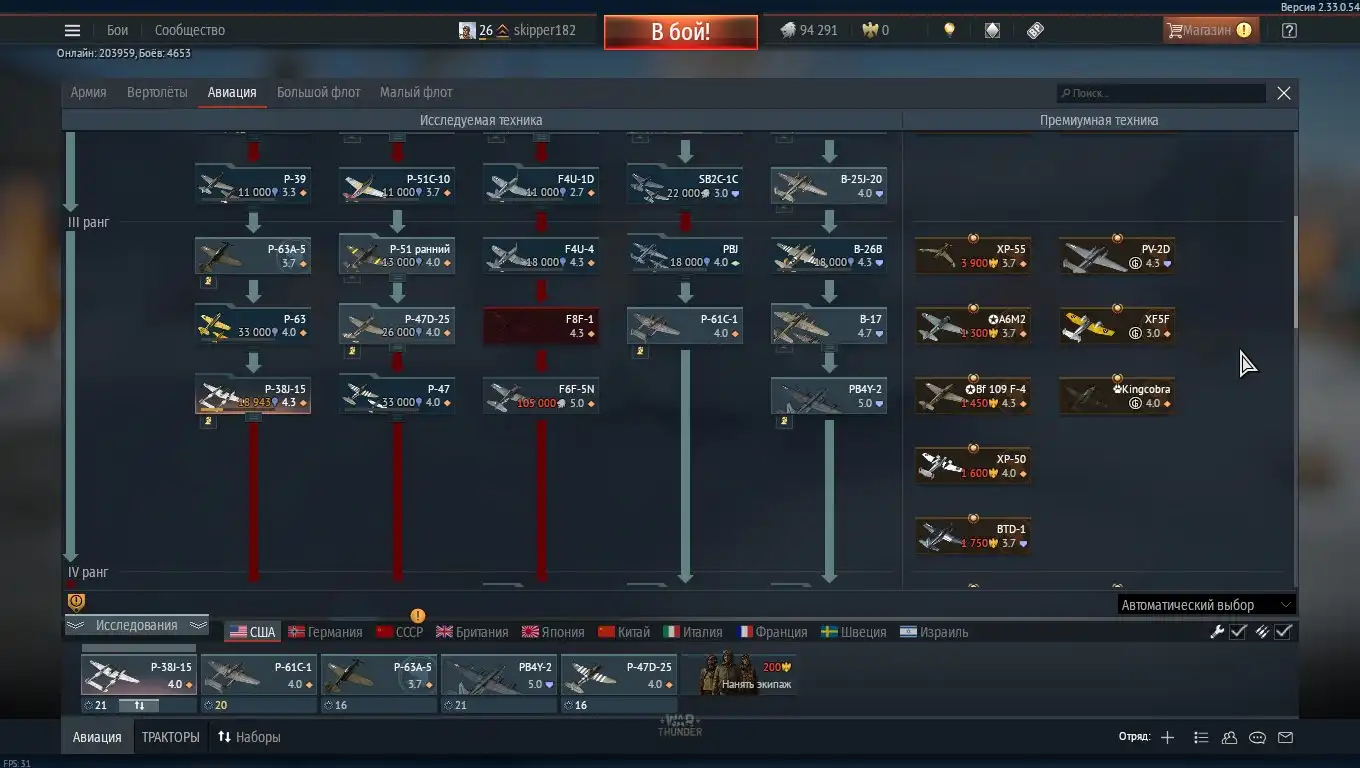Hire a crew with Нанять экипаж
This screenshot has width=1360, height=768.
[x=739, y=674]
